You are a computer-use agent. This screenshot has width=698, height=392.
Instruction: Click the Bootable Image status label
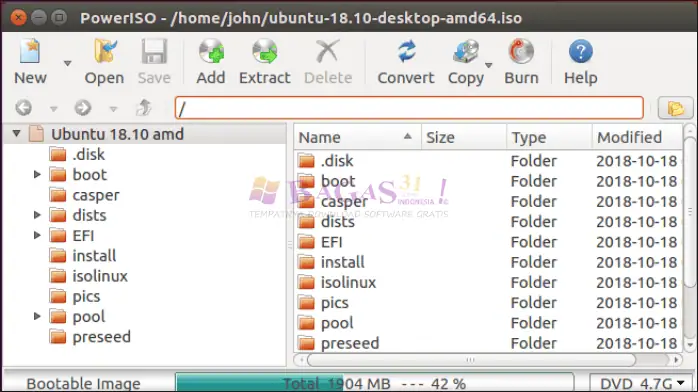[x=83, y=384]
